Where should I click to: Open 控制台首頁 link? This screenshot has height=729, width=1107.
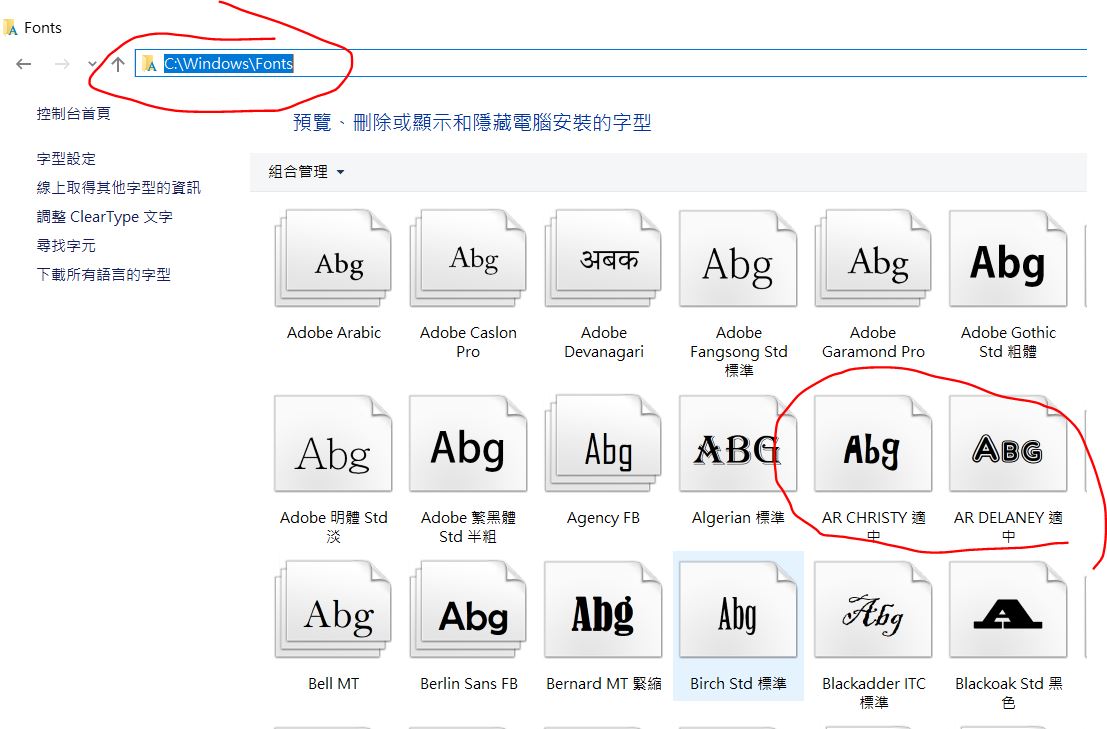73,114
